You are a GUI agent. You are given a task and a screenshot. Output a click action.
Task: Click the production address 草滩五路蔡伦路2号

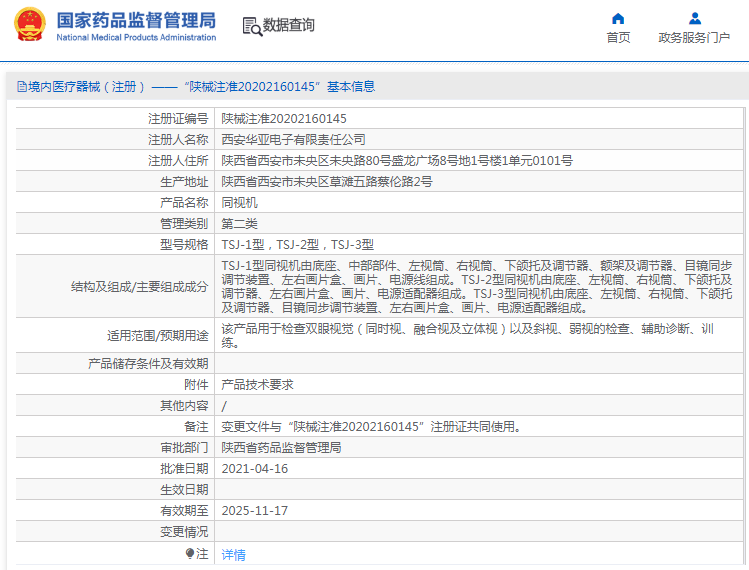327,182
